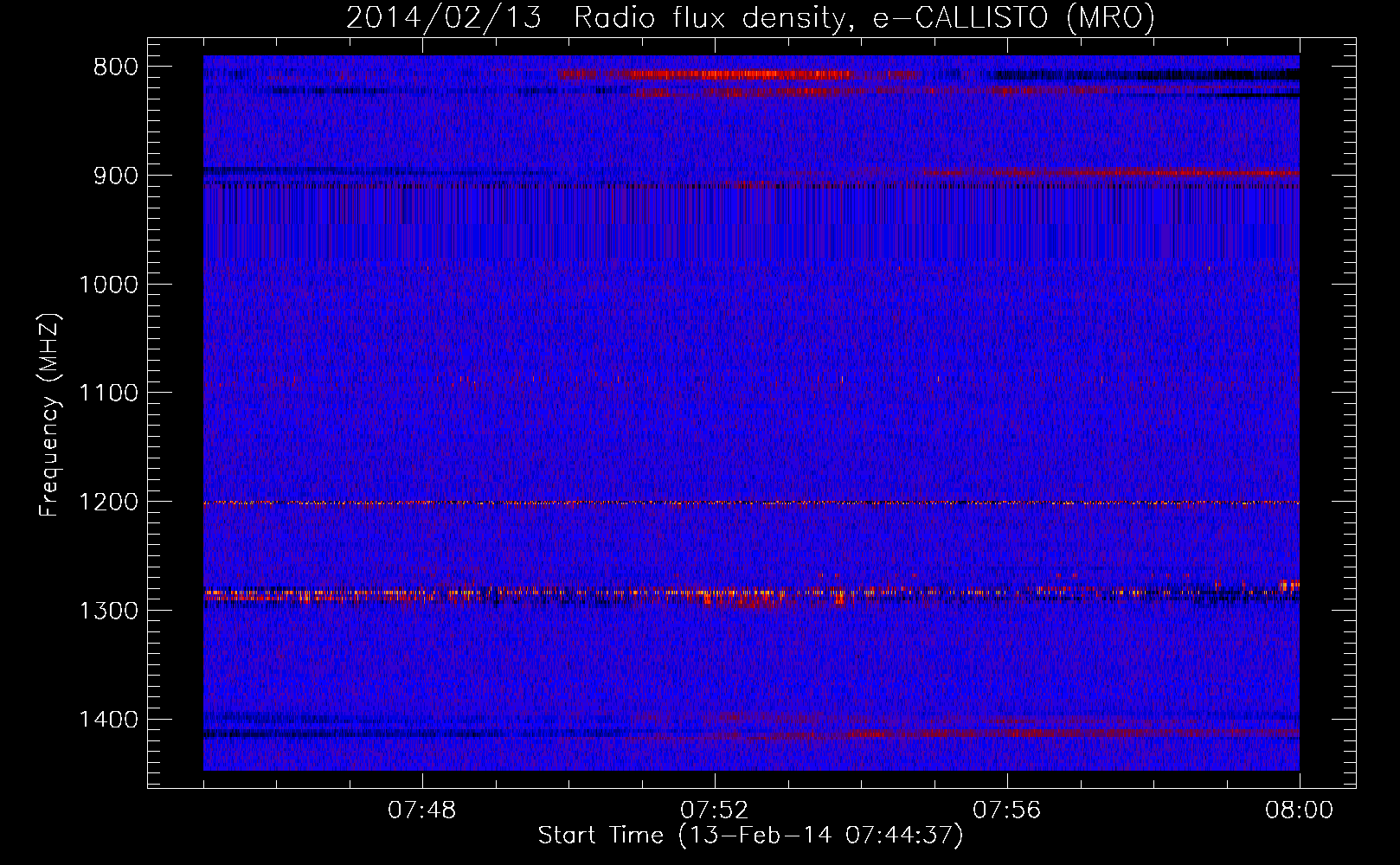The image size is (1400, 865).
Task: Click the 07:52 time axis label
Action: click(715, 811)
